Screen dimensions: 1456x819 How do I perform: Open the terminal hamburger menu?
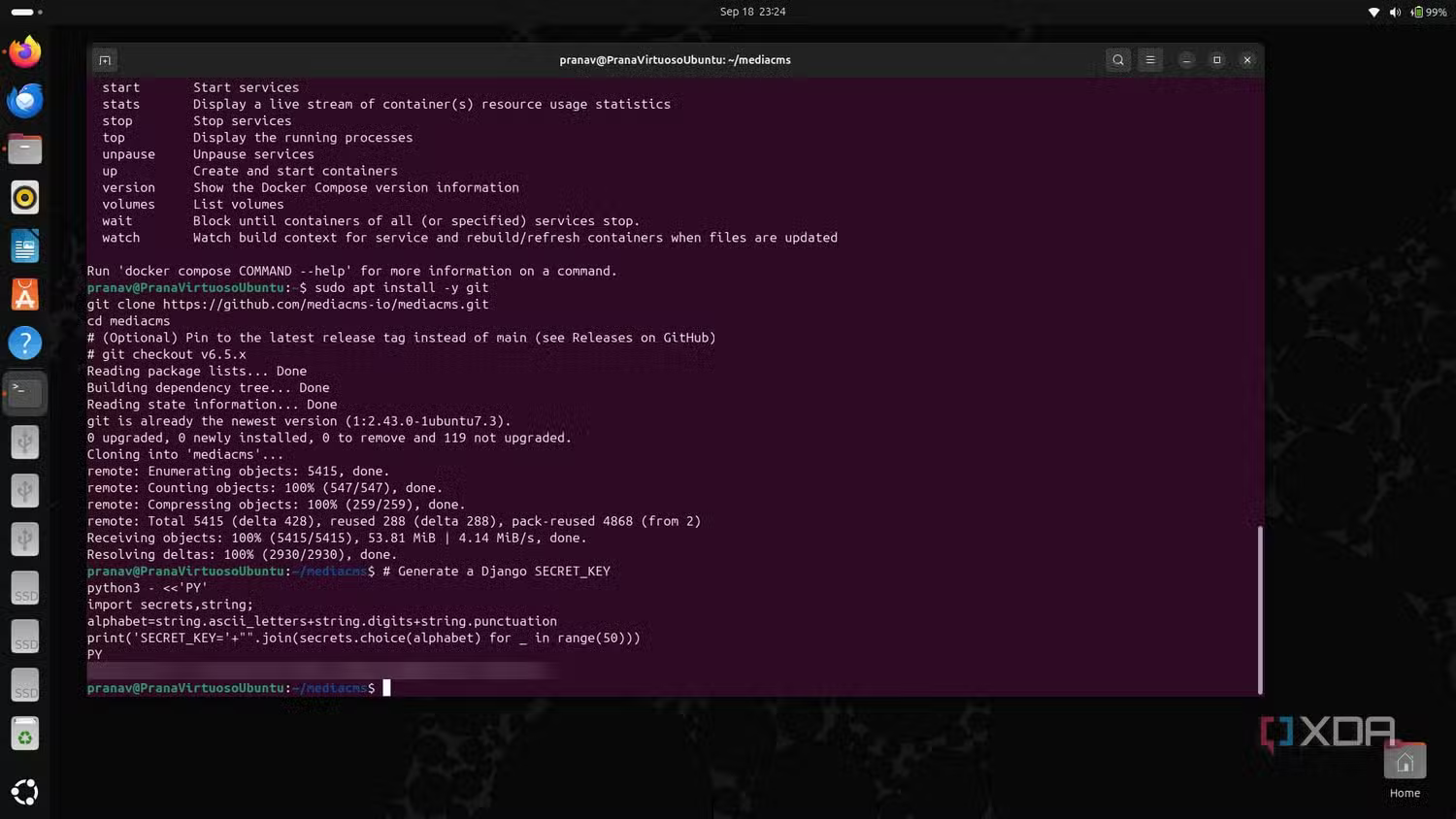click(x=1150, y=60)
